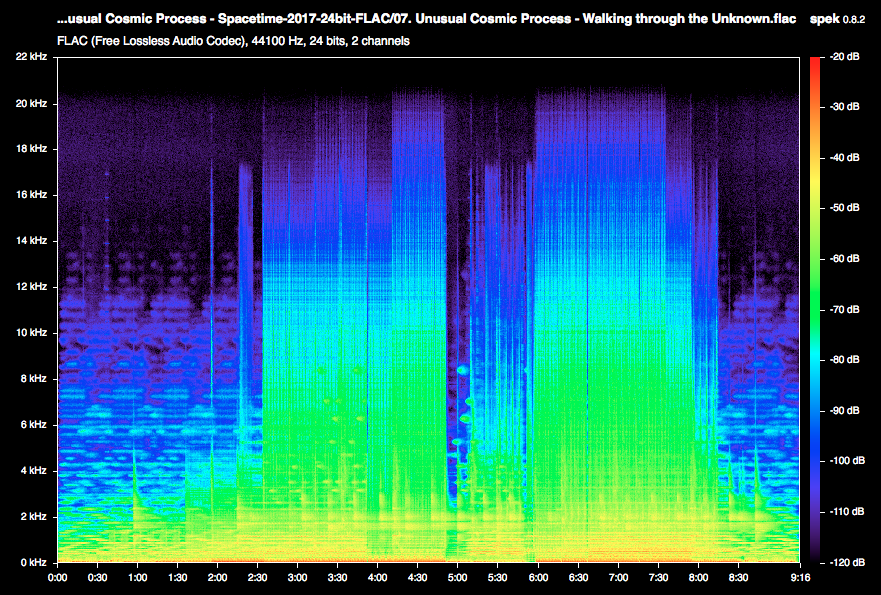The height and width of the screenshot is (595, 881).
Task: Click the 22 kHz frequency label
Action: (31, 57)
